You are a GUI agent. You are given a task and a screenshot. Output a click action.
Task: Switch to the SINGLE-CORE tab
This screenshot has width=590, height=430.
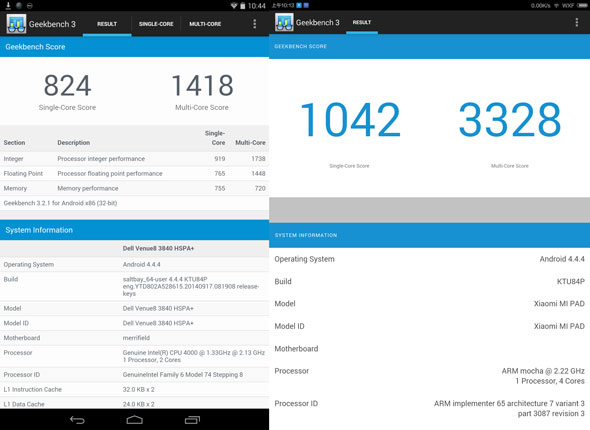(156, 24)
